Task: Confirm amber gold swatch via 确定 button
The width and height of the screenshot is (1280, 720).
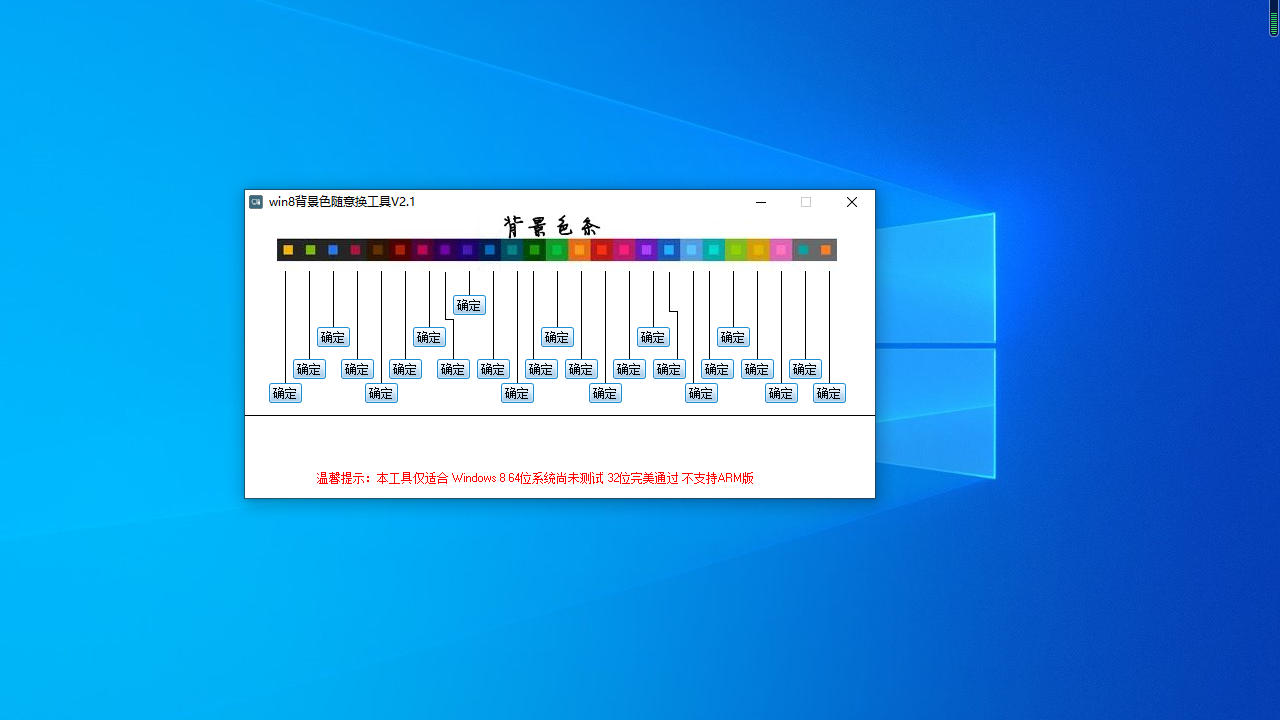Action: tap(757, 369)
